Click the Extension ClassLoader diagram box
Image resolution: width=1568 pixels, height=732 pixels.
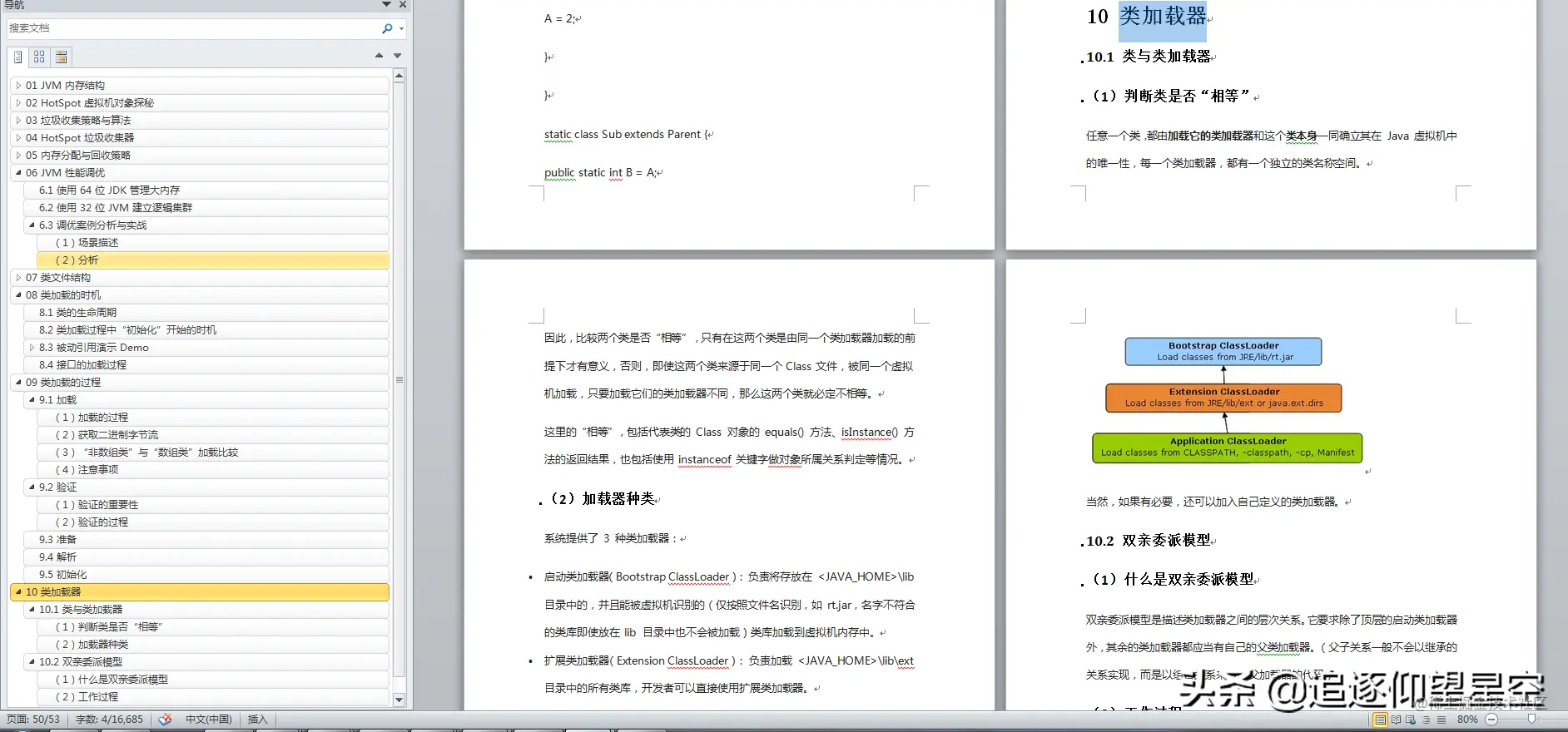tap(1223, 398)
